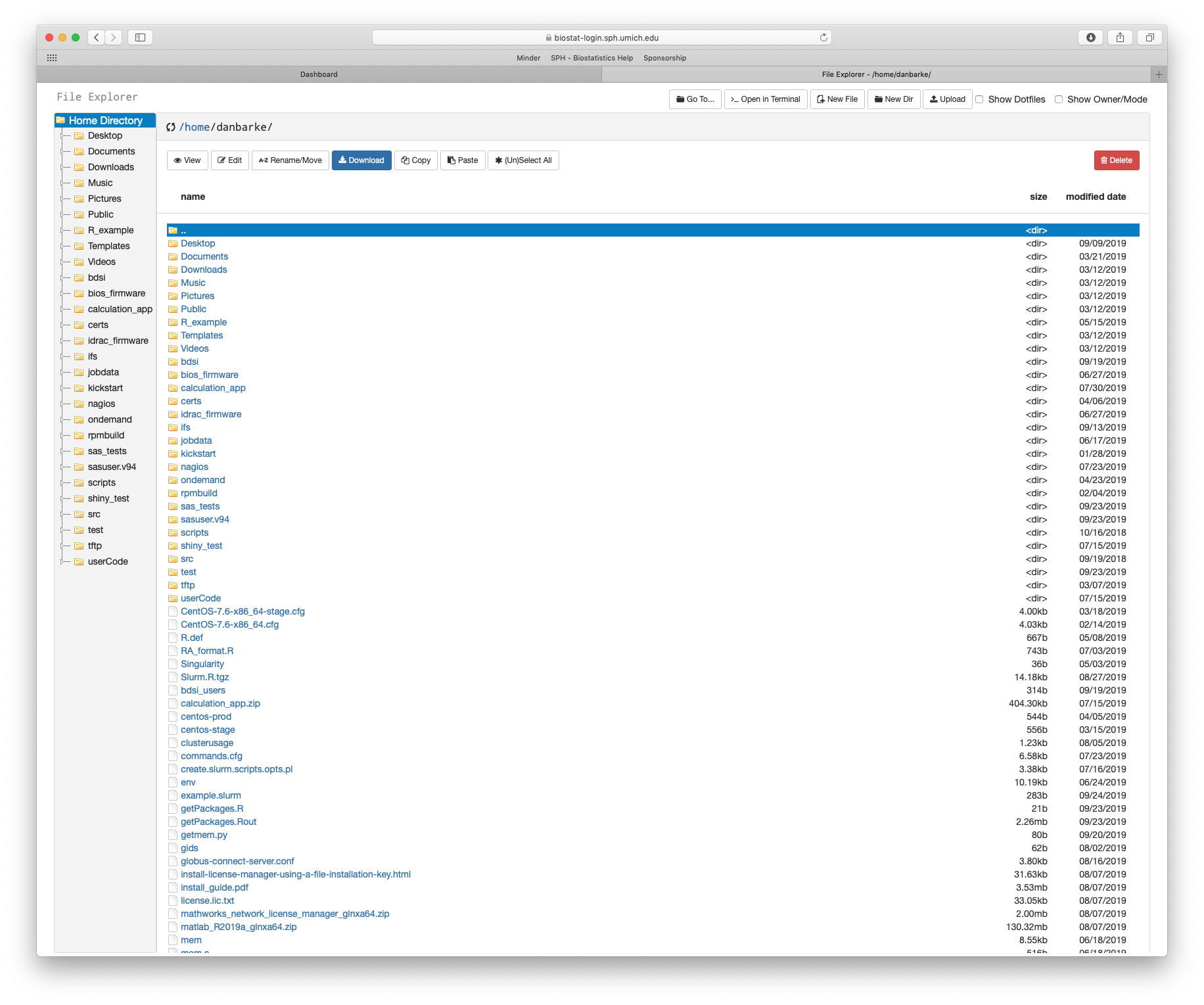
Task: Edit the selected file
Action: pos(229,160)
